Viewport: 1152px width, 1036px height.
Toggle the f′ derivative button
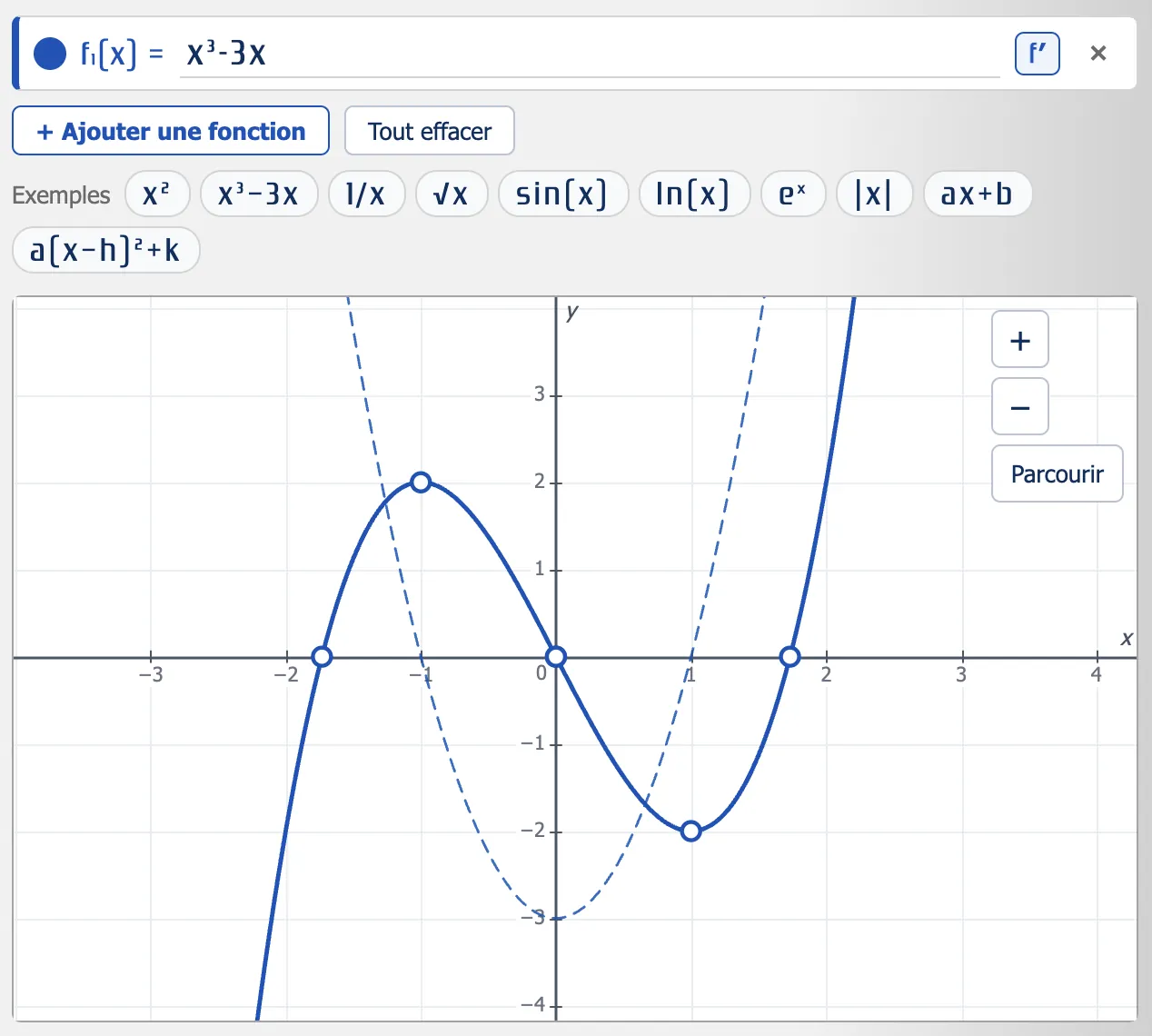tap(1038, 54)
